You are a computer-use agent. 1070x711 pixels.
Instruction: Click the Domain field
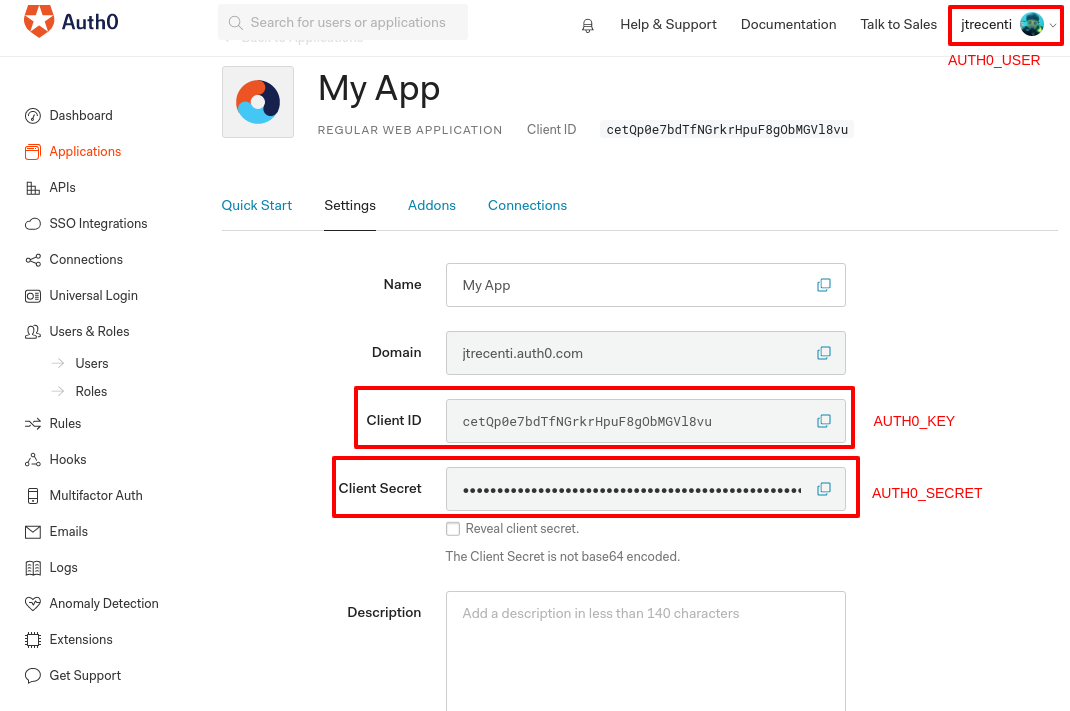(x=646, y=353)
